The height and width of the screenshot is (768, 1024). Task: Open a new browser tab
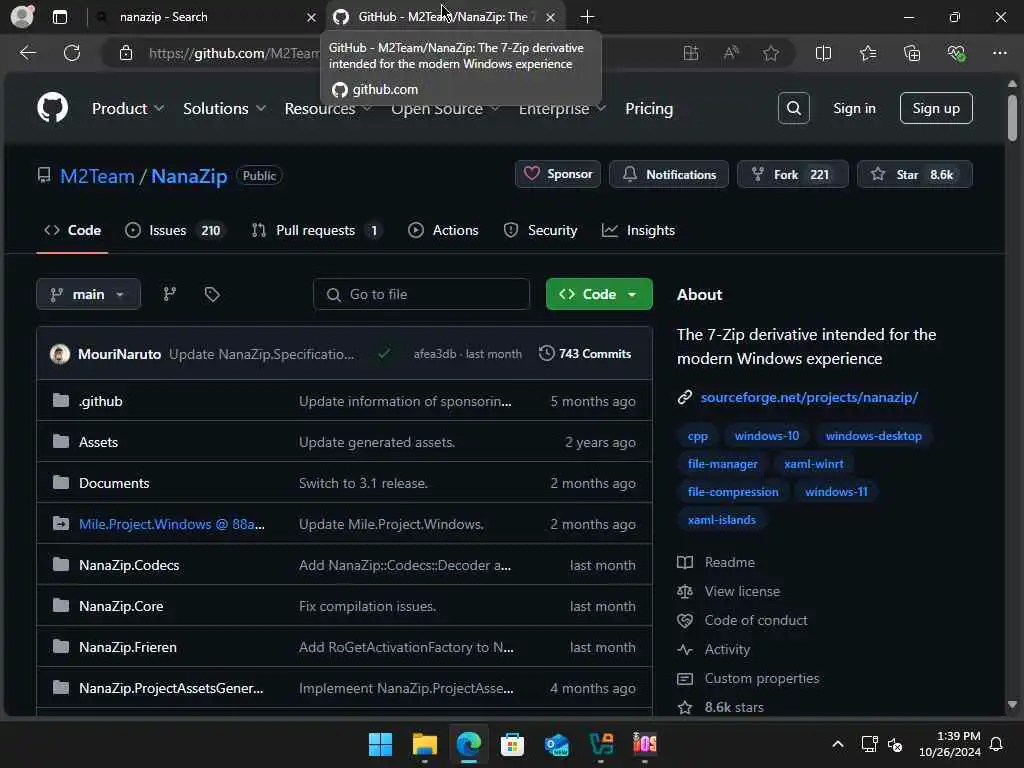587,17
